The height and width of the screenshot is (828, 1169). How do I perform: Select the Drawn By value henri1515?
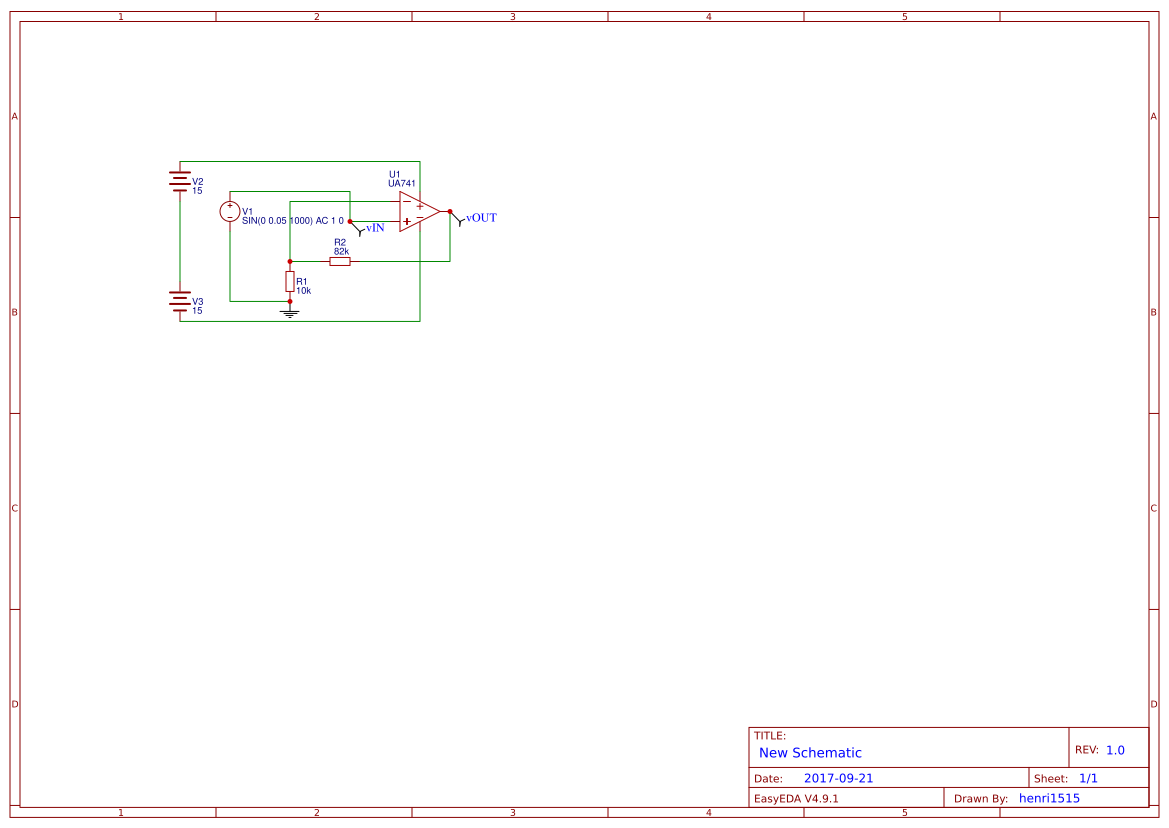[x=1049, y=797]
